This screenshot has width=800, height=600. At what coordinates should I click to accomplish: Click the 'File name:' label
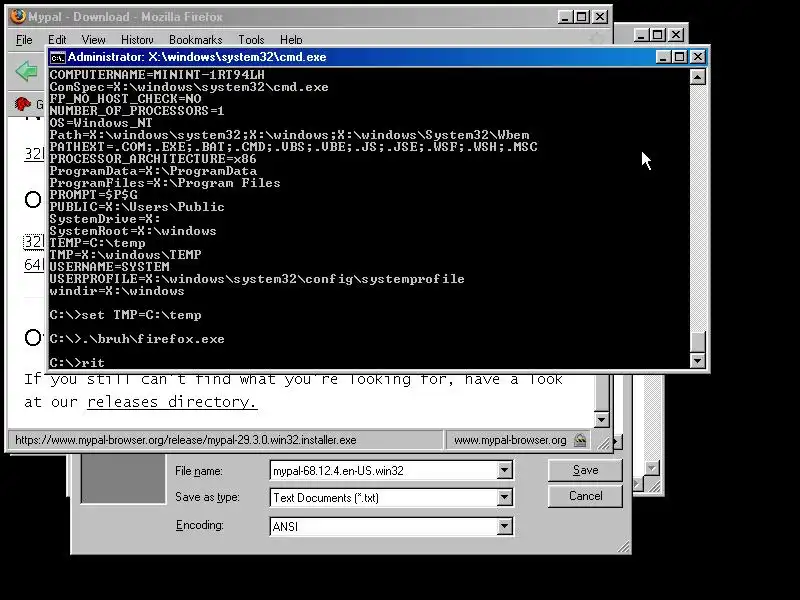199,471
